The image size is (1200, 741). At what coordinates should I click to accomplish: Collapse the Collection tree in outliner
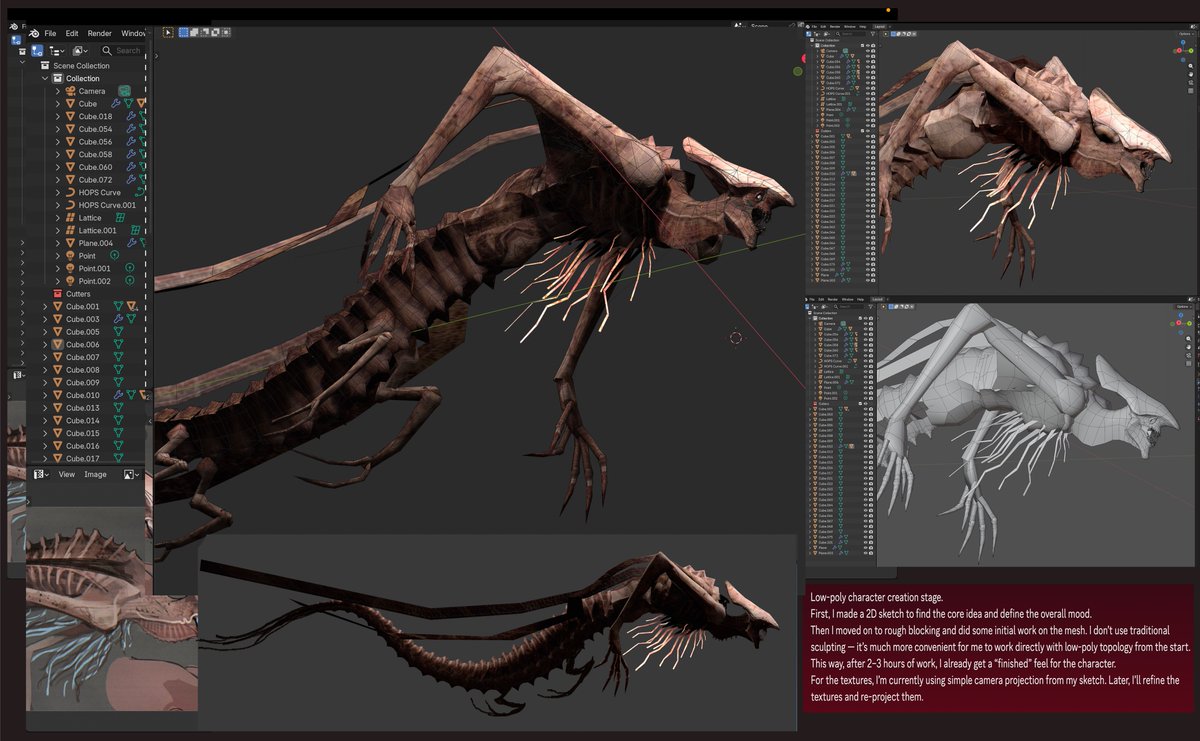click(x=45, y=78)
